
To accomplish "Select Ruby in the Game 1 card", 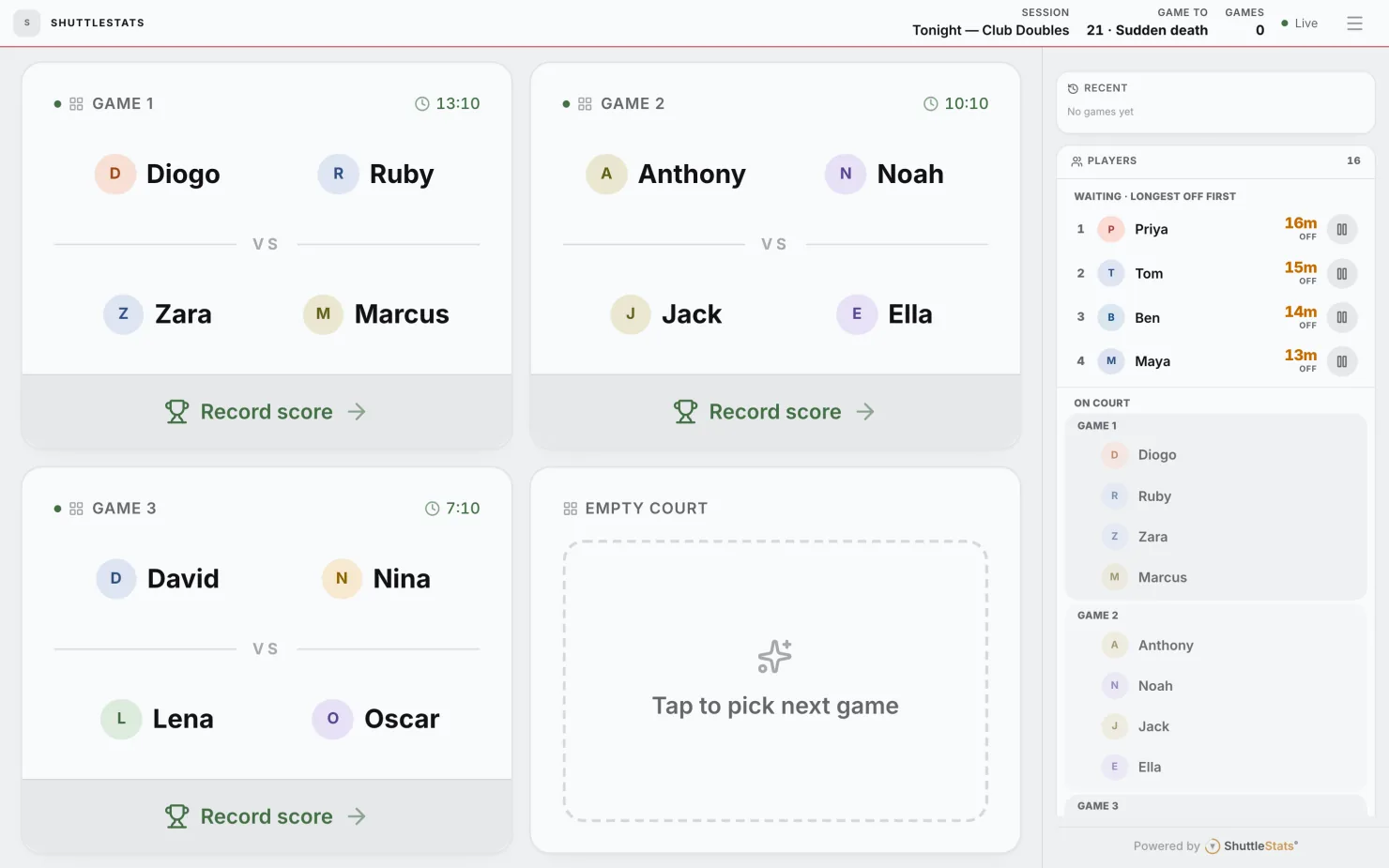I will [376, 174].
